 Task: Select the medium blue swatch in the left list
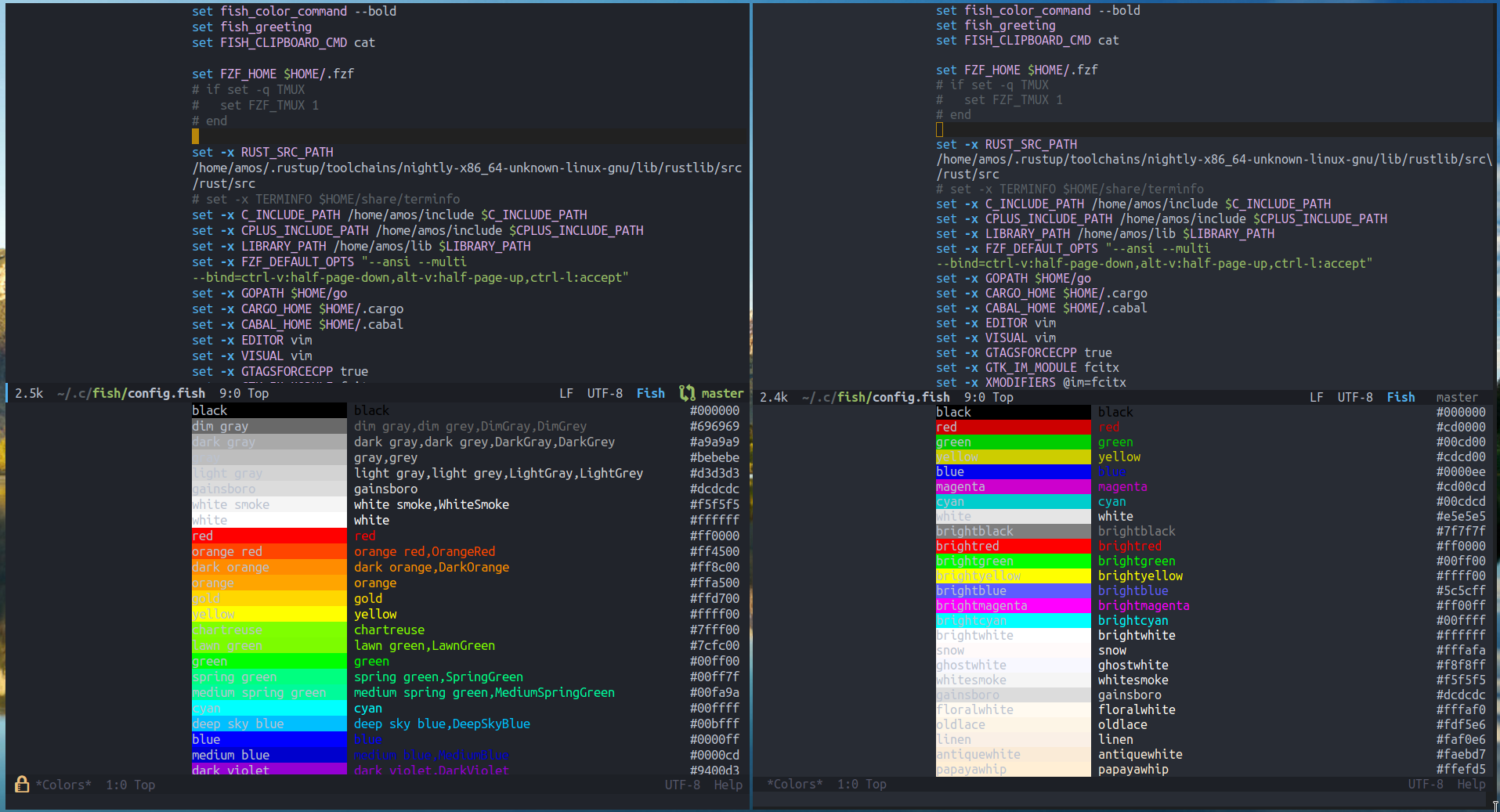(x=269, y=755)
